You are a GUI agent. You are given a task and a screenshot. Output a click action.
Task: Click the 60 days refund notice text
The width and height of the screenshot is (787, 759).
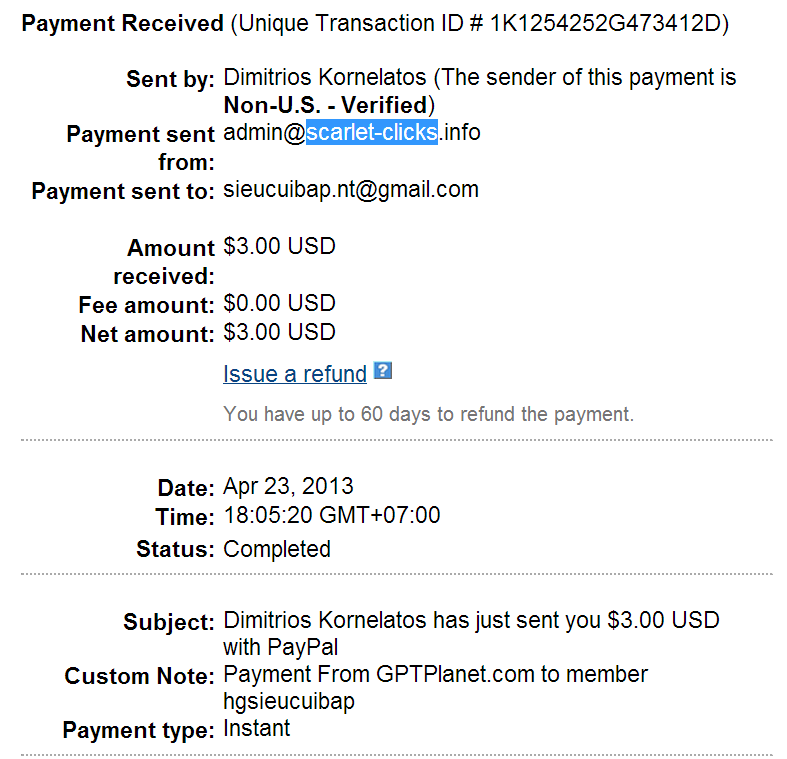[428, 413]
